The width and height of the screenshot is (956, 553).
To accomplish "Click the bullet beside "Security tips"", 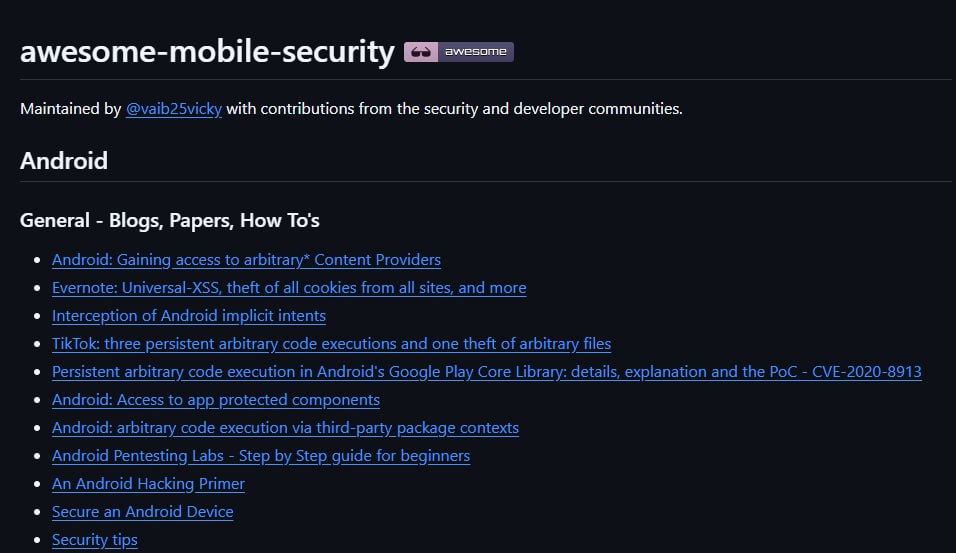I will click(x=37, y=540).
